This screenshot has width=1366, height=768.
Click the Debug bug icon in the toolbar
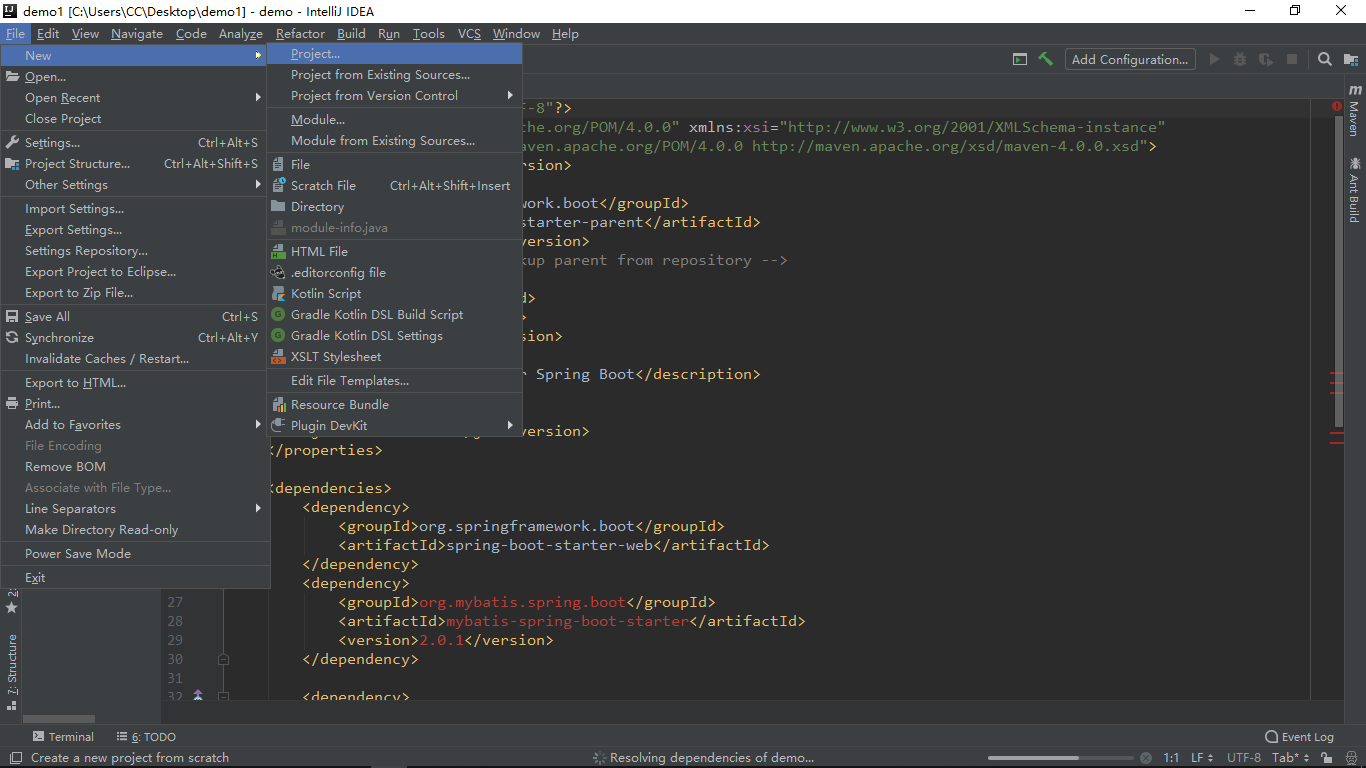pyautogui.click(x=1239, y=59)
